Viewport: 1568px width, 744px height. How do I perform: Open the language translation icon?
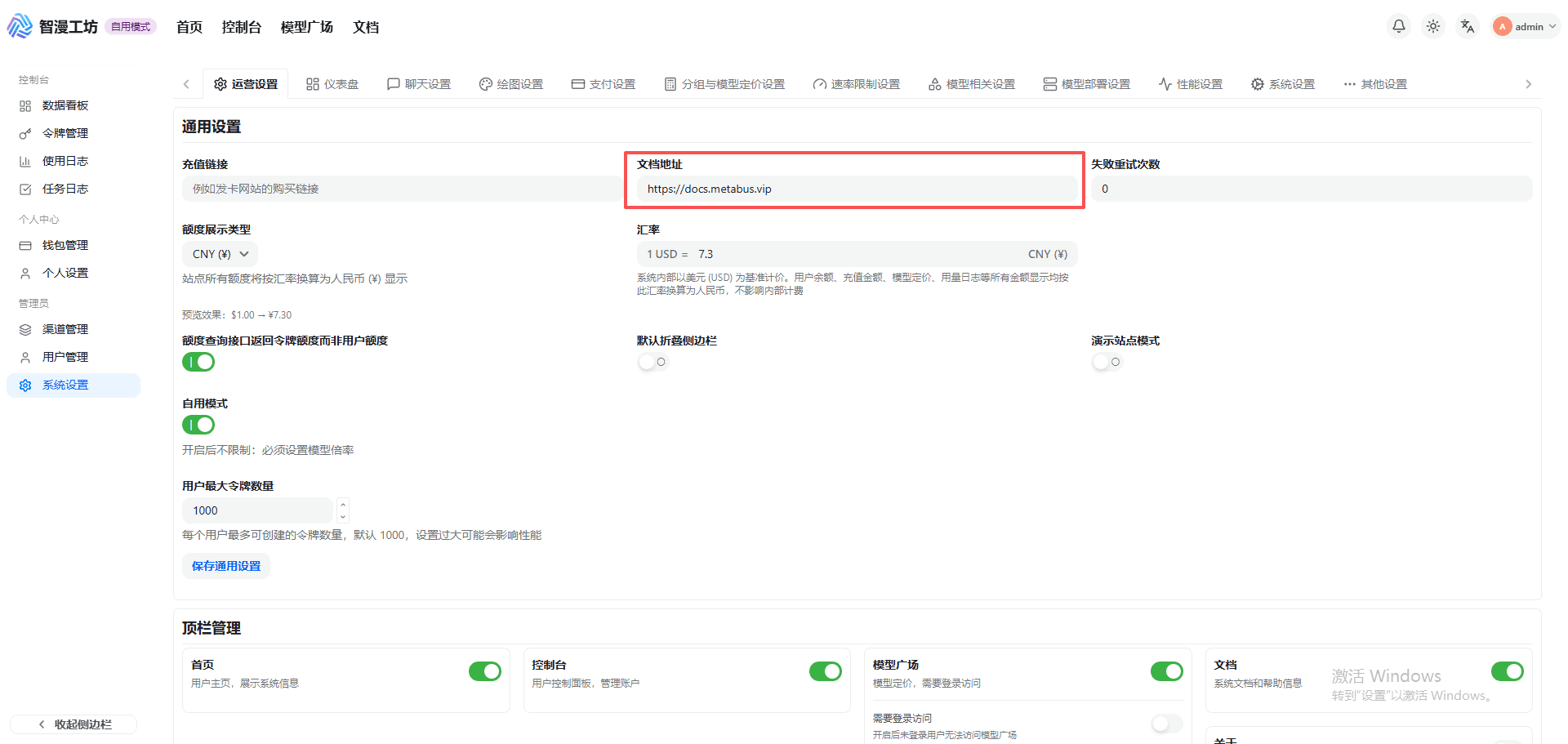click(x=1468, y=26)
